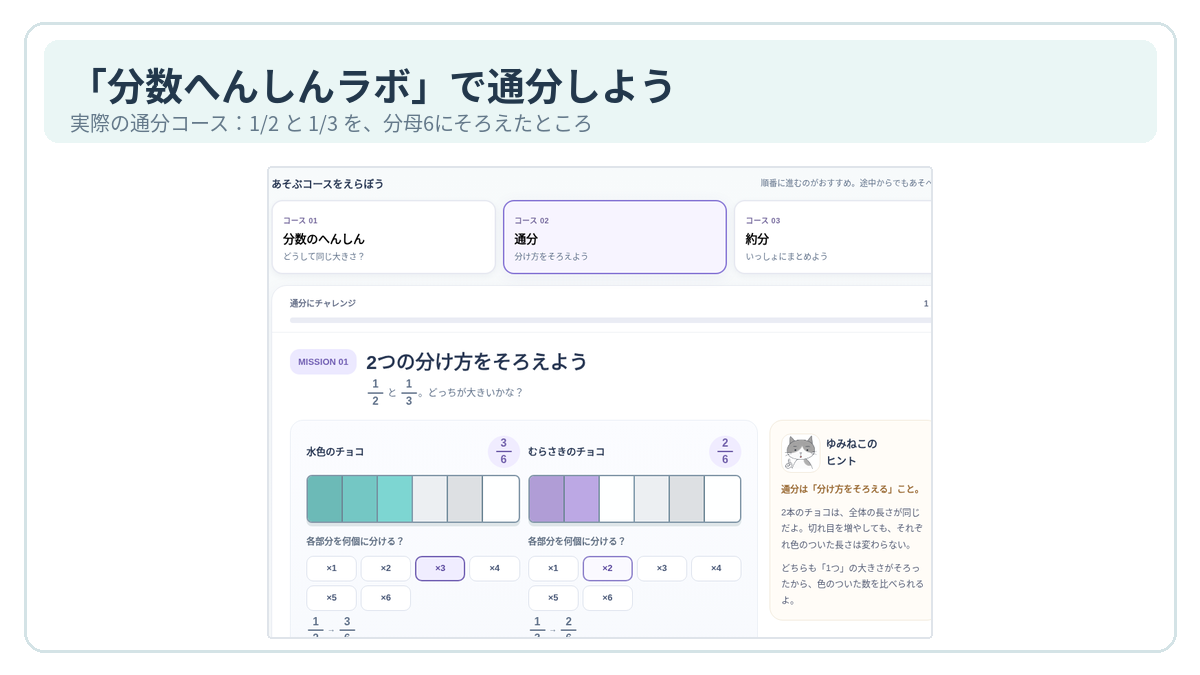
Task: Pick ×5 under 水色のチョコ
Action: point(331,598)
